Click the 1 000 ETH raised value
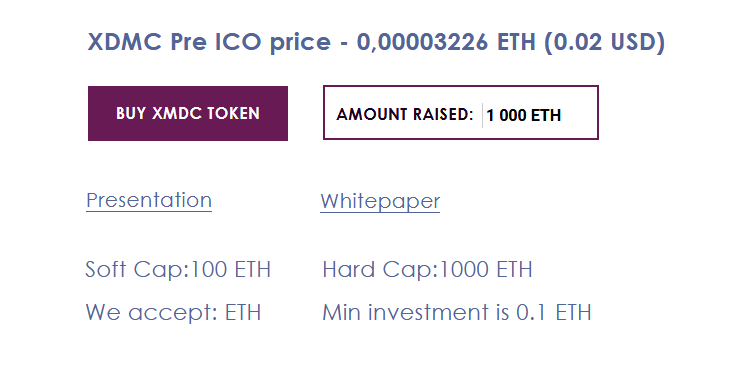 (524, 115)
